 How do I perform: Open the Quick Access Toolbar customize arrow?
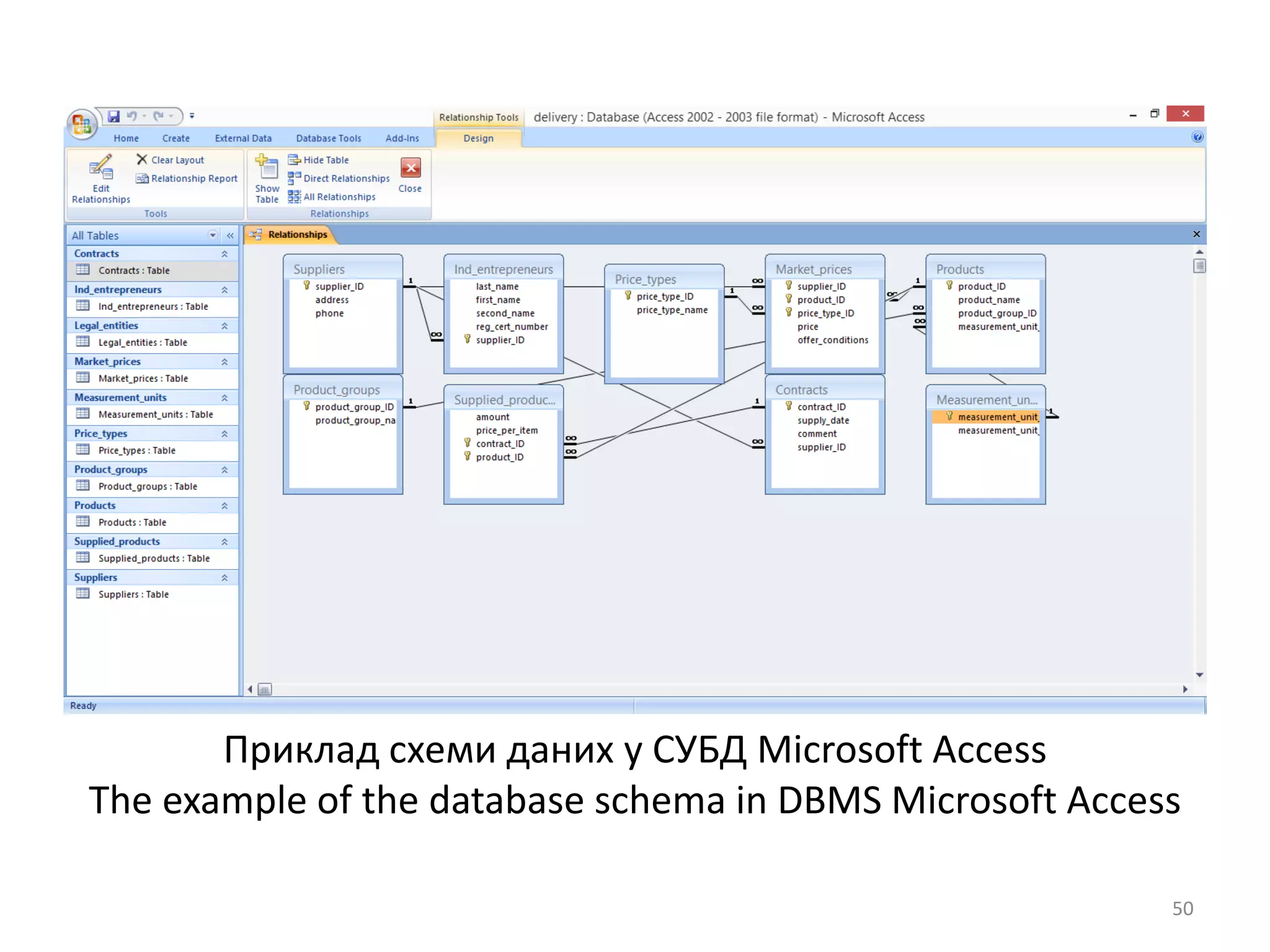(x=192, y=116)
